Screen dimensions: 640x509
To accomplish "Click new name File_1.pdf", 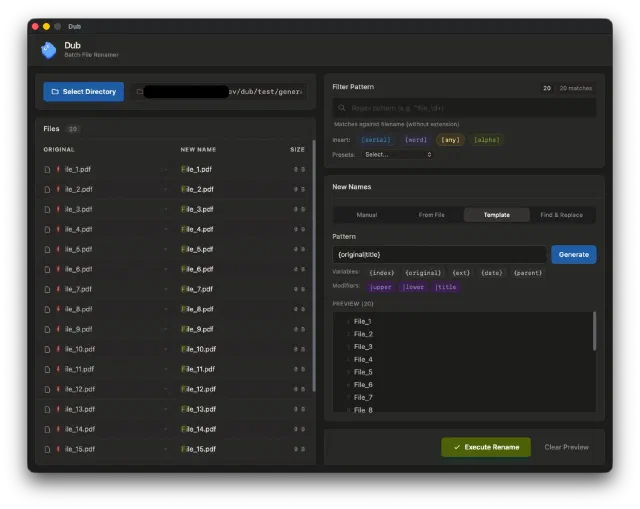I will (x=196, y=169).
